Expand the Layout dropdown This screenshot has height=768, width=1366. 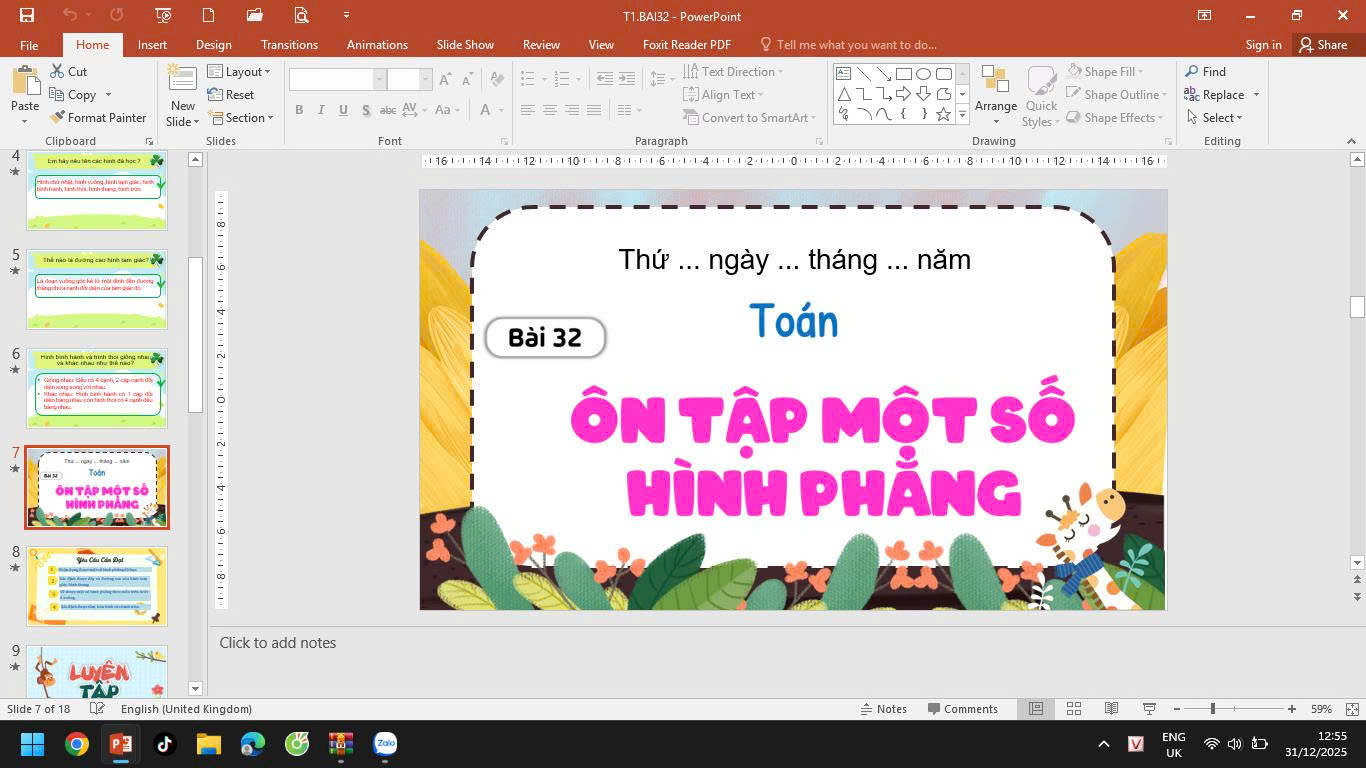tap(239, 72)
